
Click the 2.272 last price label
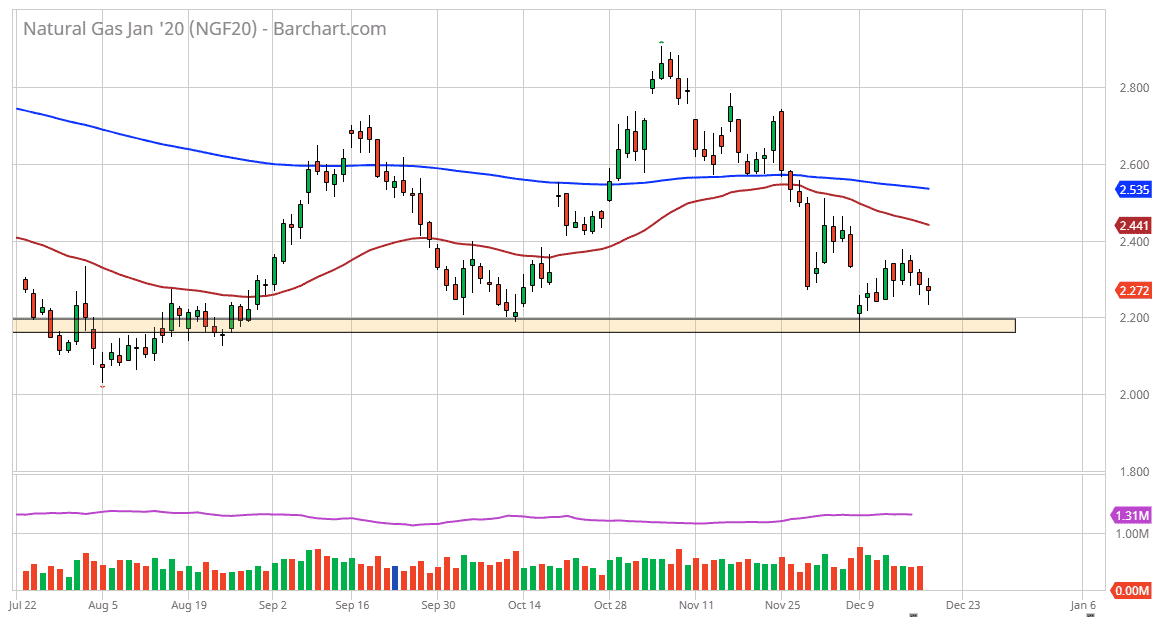point(1133,290)
